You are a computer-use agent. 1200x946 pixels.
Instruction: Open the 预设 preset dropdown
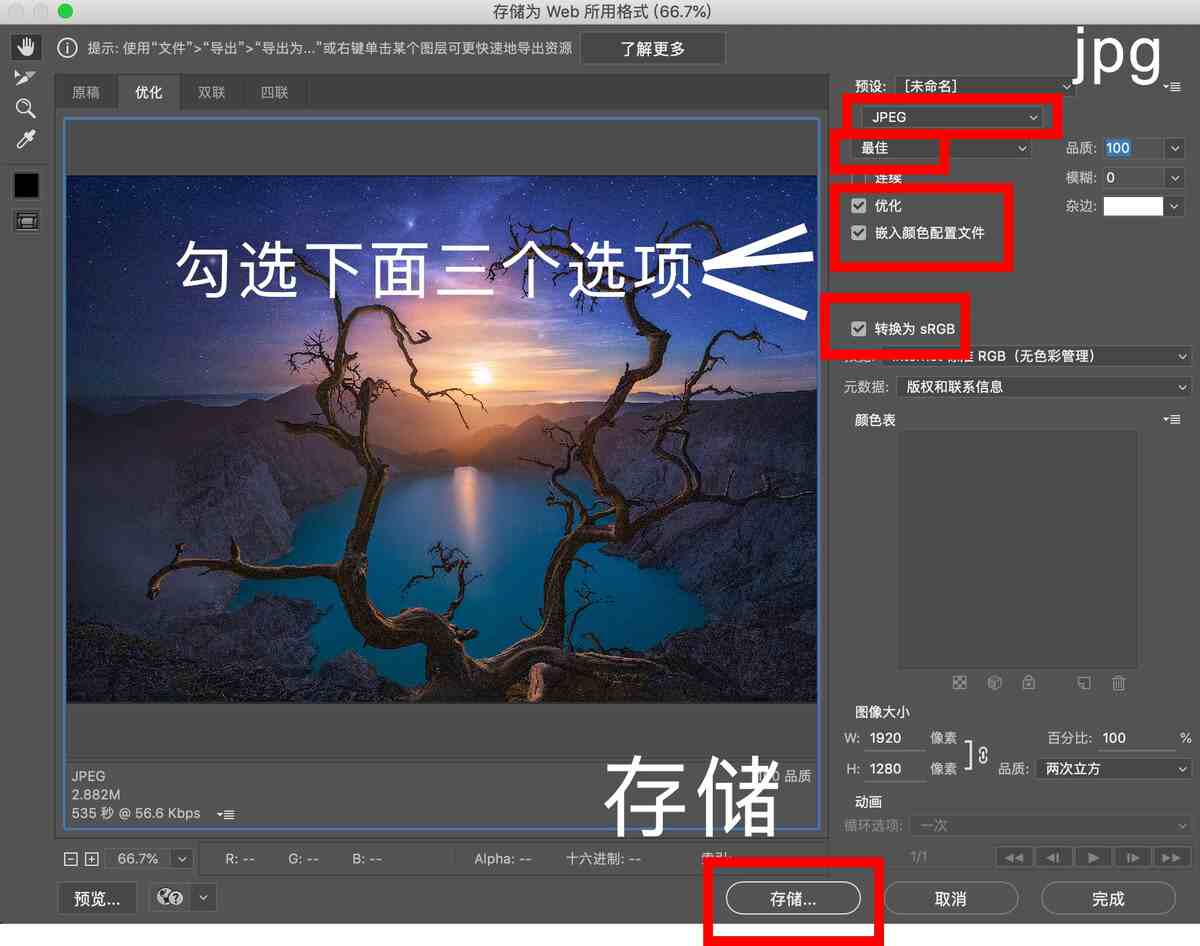click(984, 87)
